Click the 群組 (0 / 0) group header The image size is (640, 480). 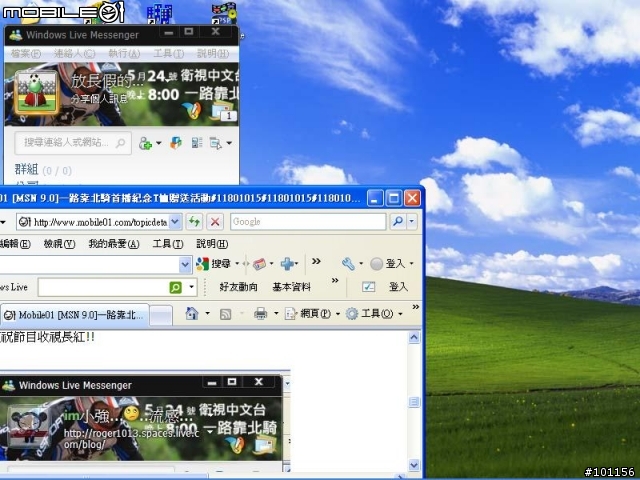[x=43, y=170]
